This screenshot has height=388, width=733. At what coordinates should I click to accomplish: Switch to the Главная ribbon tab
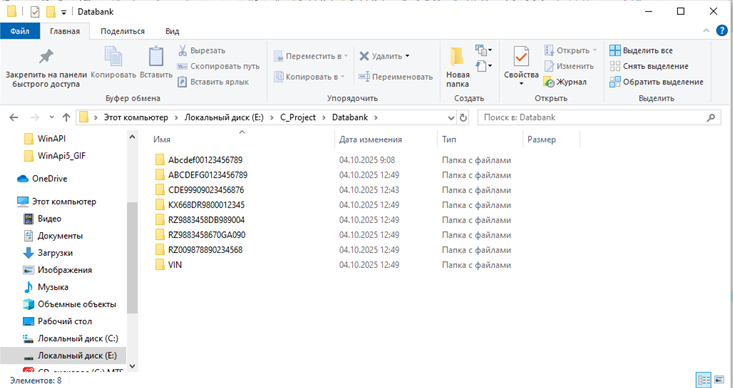(65, 31)
